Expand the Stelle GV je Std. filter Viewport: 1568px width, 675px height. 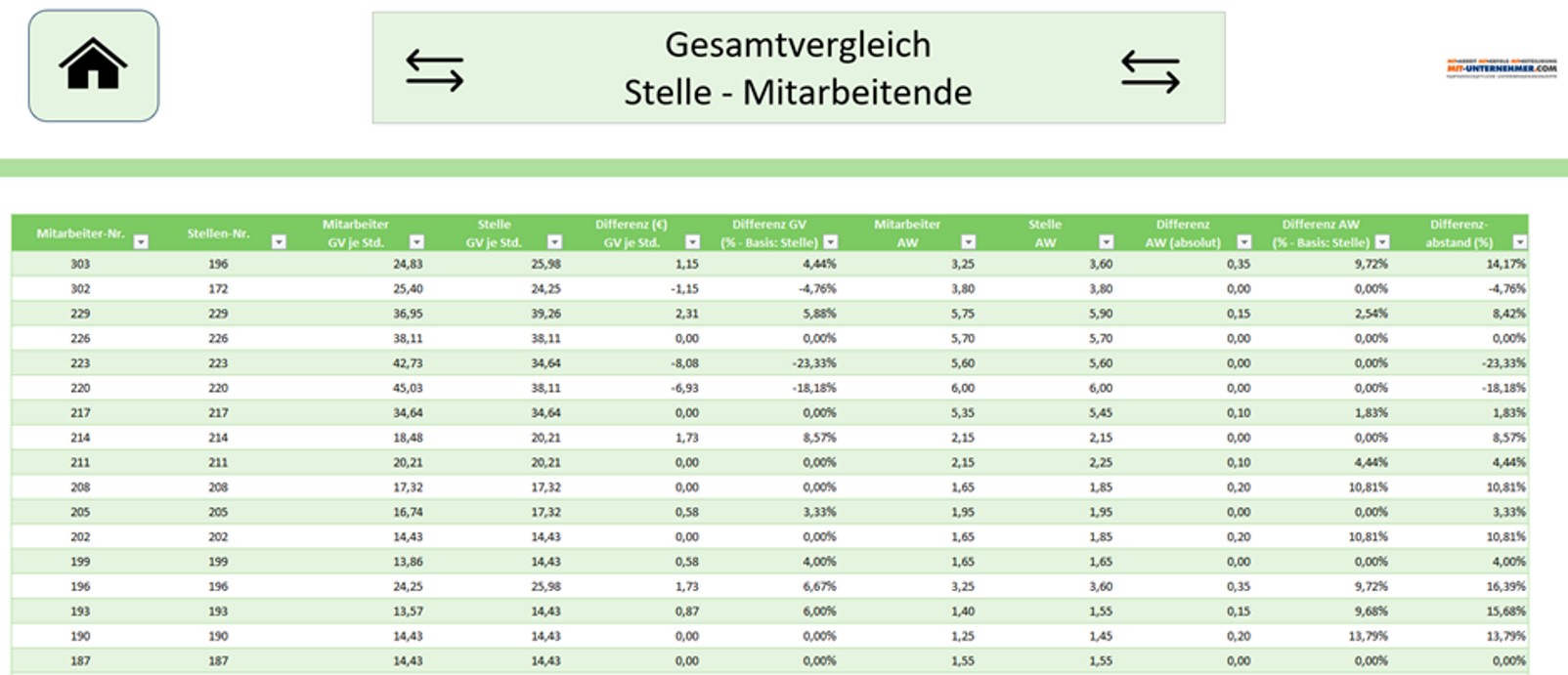(x=554, y=242)
